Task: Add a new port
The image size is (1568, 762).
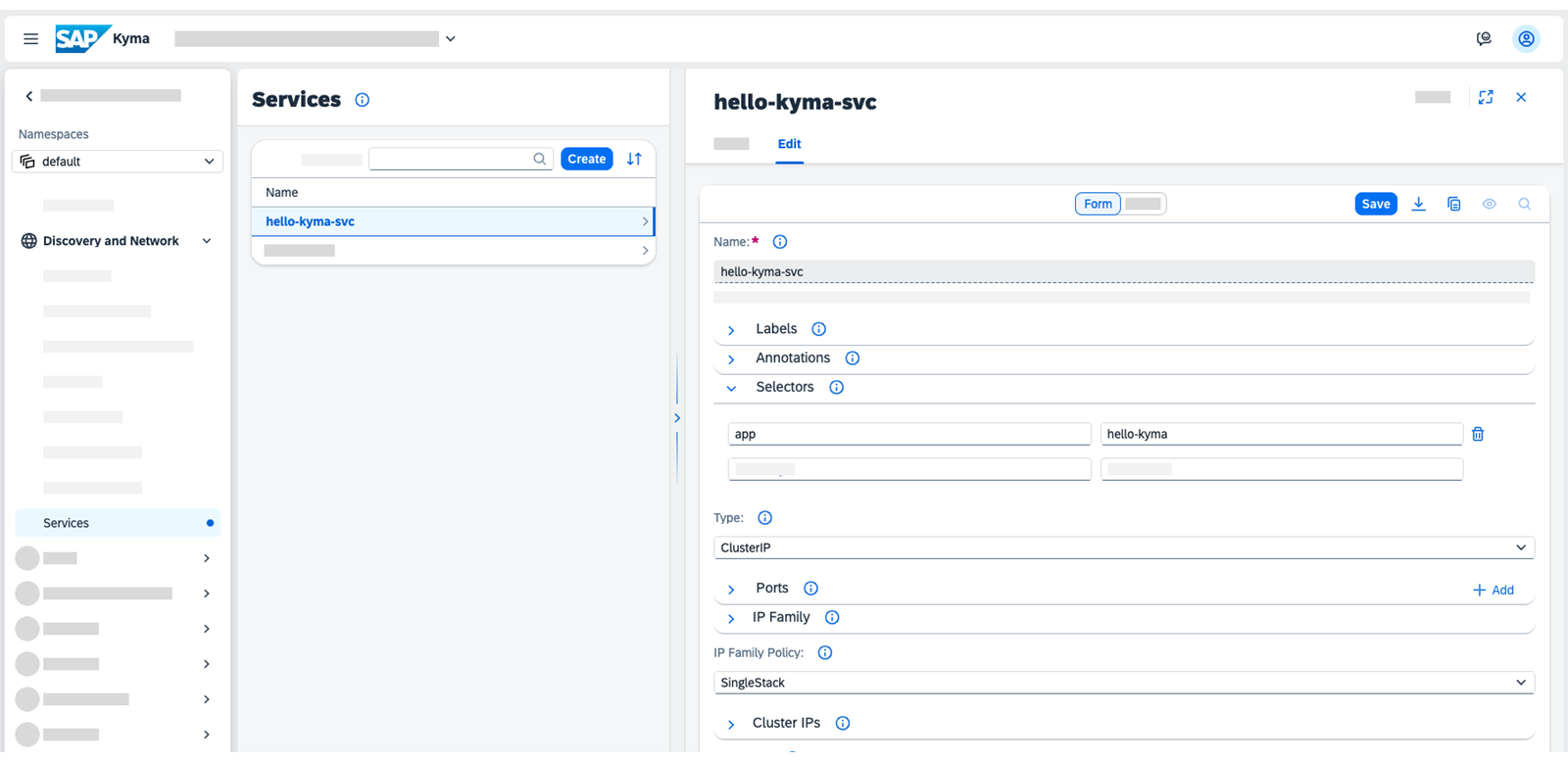Action: coord(1494,590)
